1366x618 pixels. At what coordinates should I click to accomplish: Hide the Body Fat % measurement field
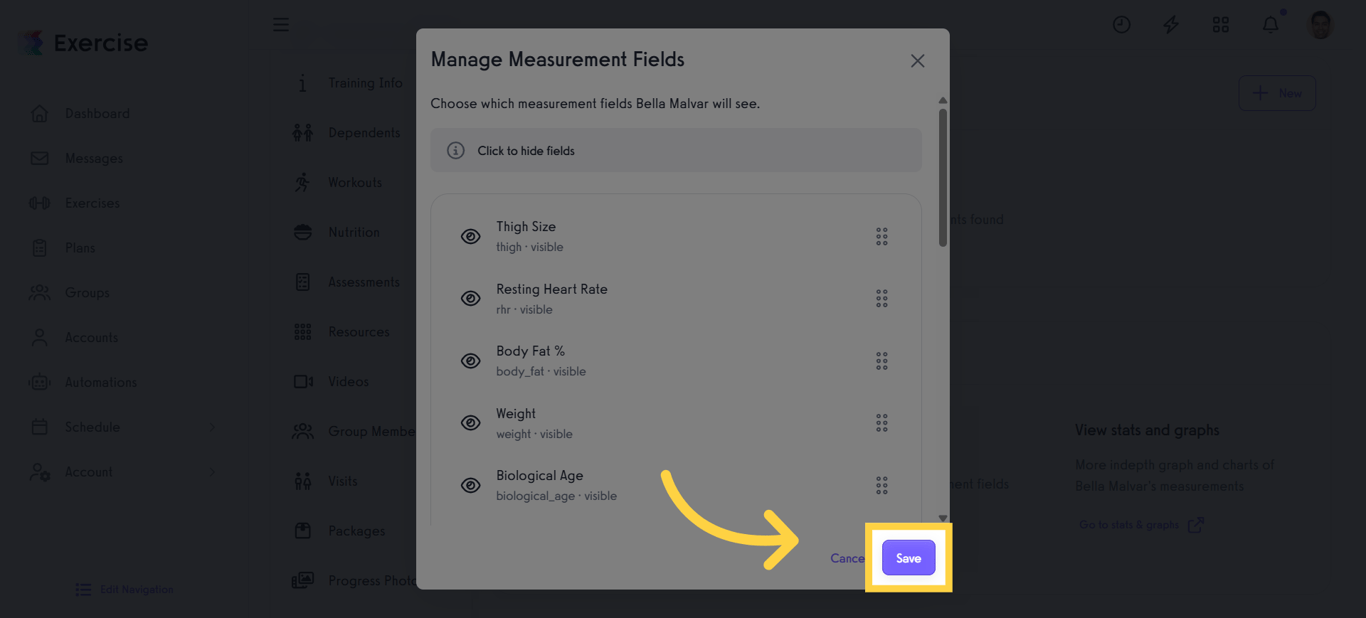(x=470, y=361)
